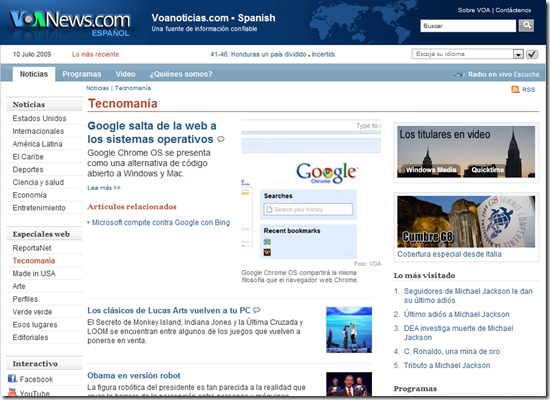Open C. Ronaldo, una mina de oro

(x=452, y=352)
